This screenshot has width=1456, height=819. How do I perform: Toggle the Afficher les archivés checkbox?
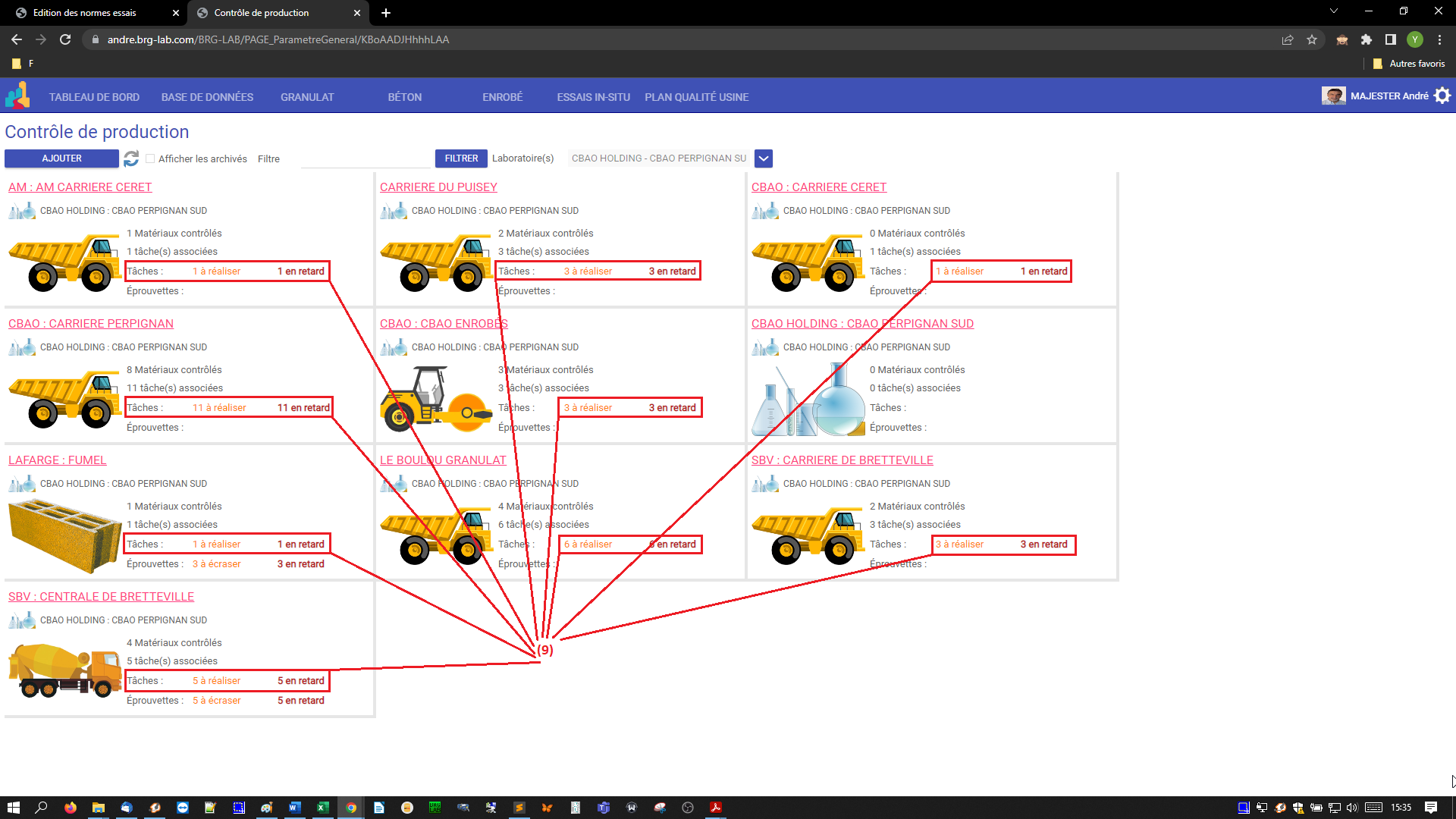click(150, 158)
